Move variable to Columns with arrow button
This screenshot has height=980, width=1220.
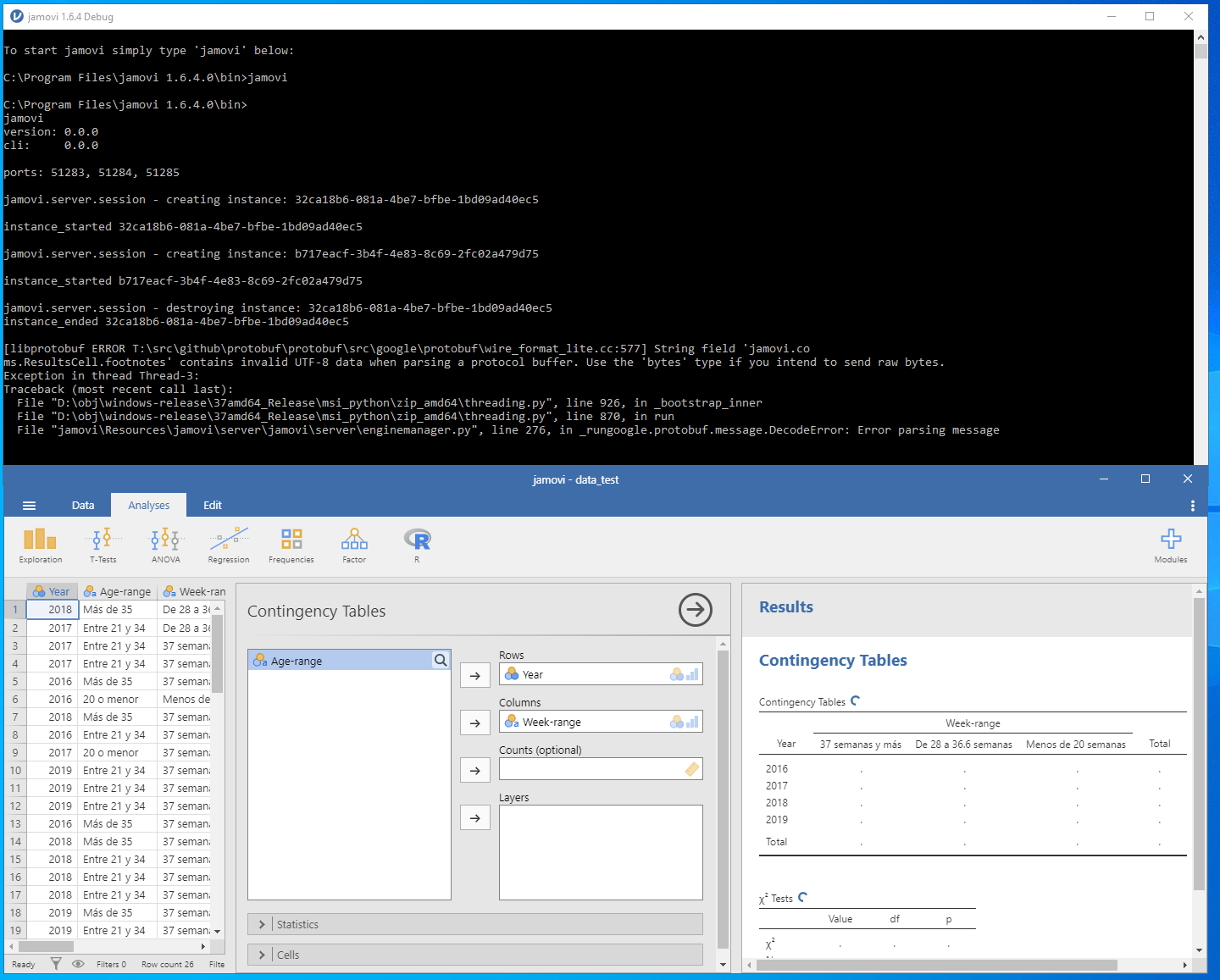click(475, 723)
